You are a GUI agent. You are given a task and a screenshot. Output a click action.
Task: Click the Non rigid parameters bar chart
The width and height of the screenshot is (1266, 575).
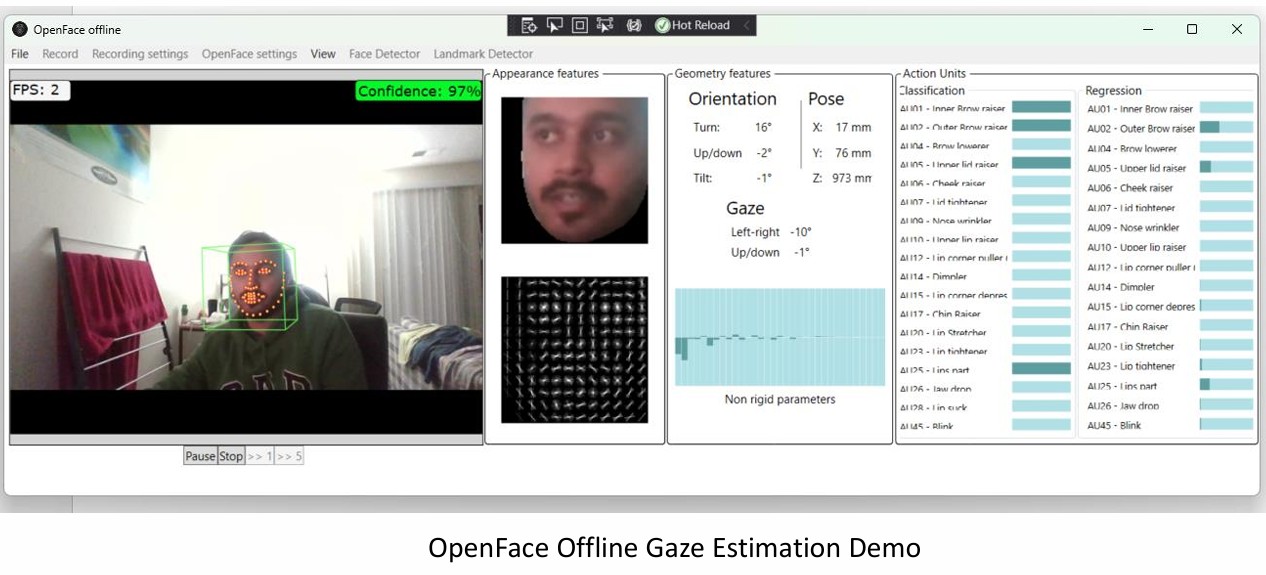pos(780,337)
